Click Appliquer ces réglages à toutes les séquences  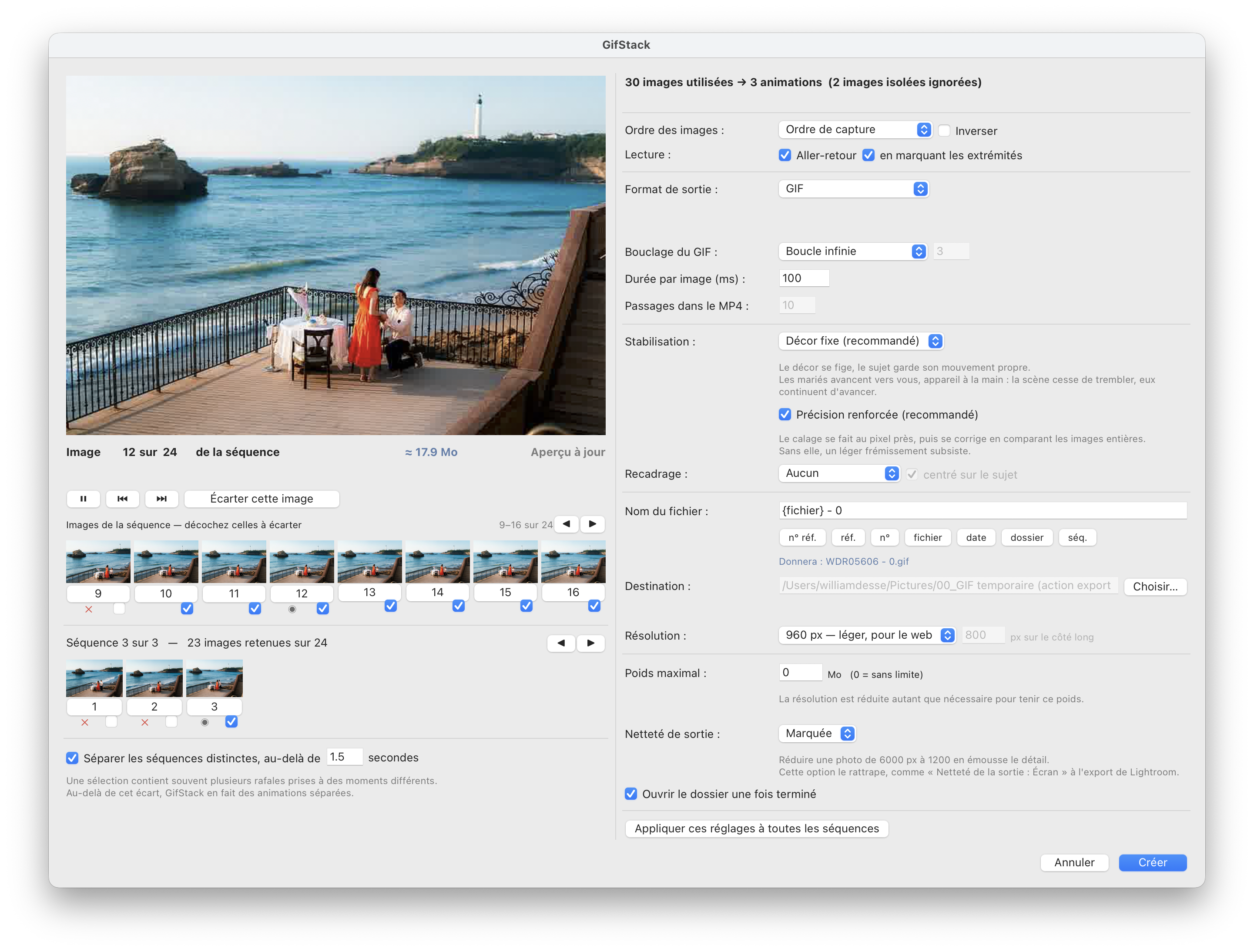(757, 829)
